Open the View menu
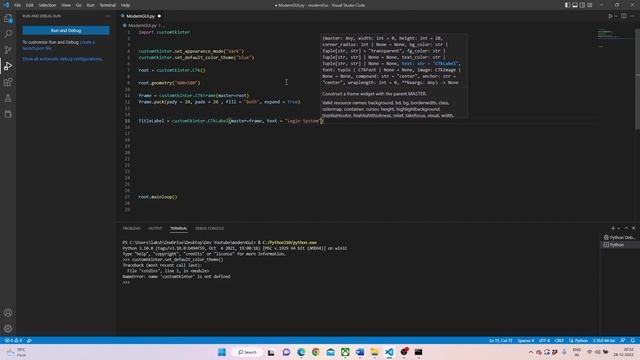This screenshot has width=640, height=360. 66,5
